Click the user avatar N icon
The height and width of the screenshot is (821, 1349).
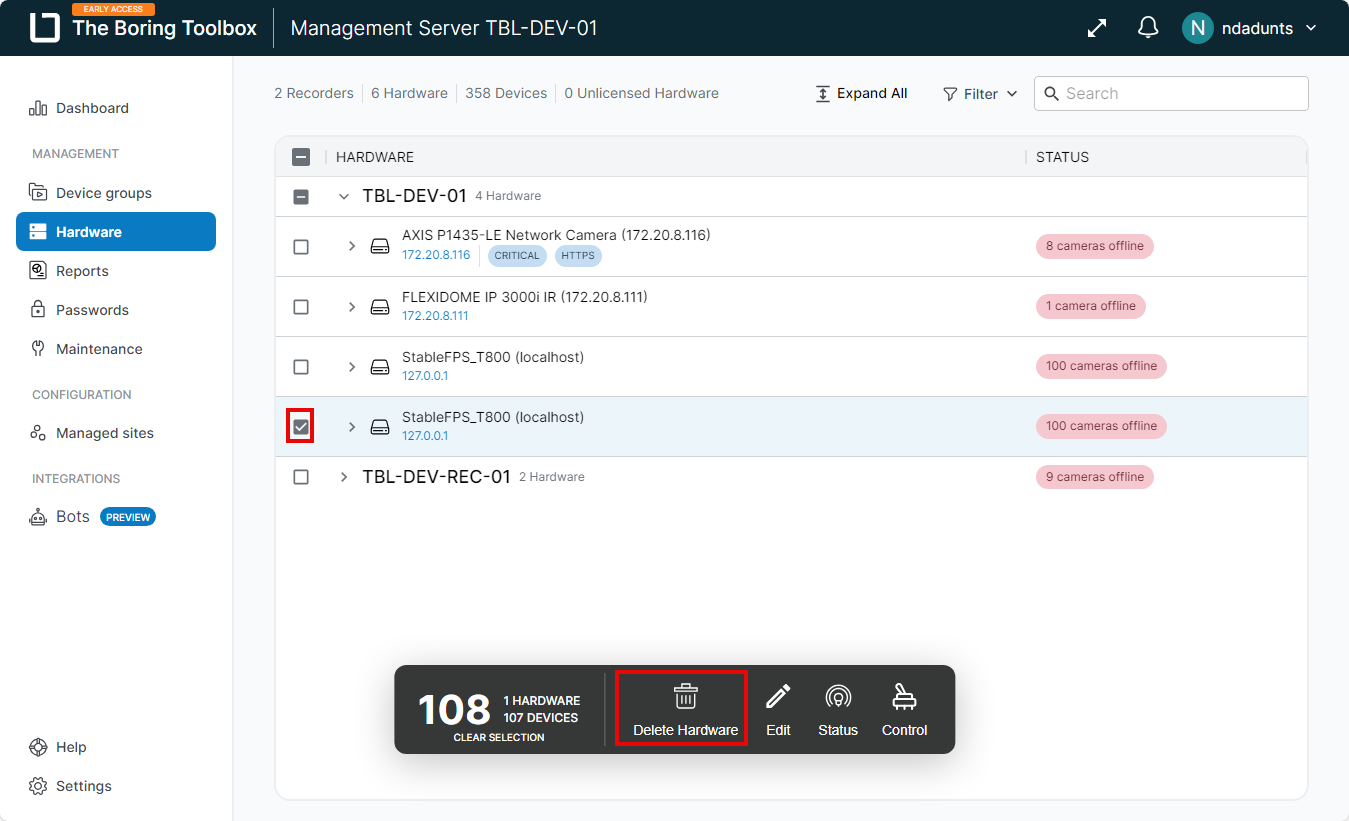pyautogui.click(x=1197, y=28)
